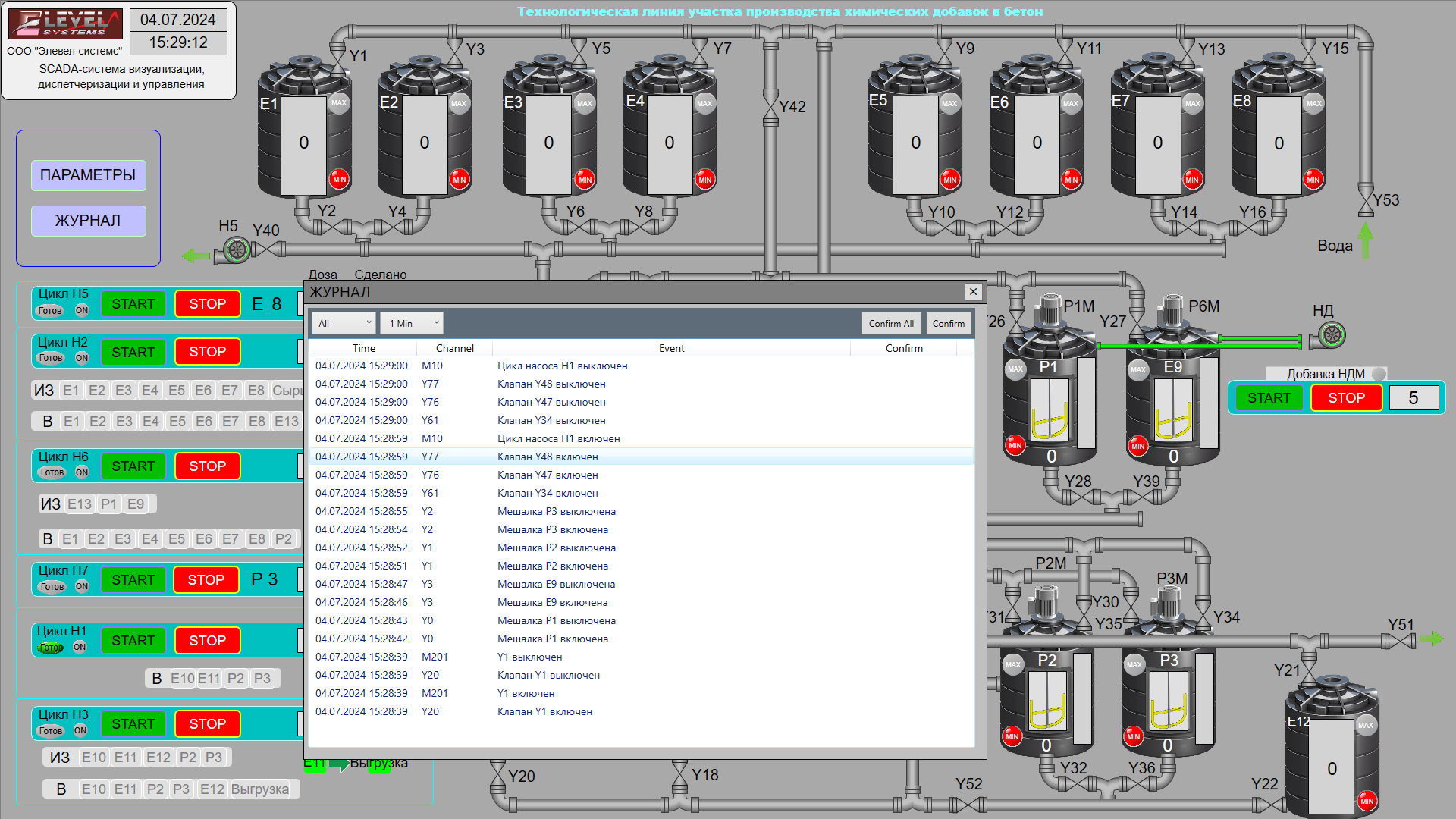
Task: Click the H5 pump icon
Action: coord(237,249)
